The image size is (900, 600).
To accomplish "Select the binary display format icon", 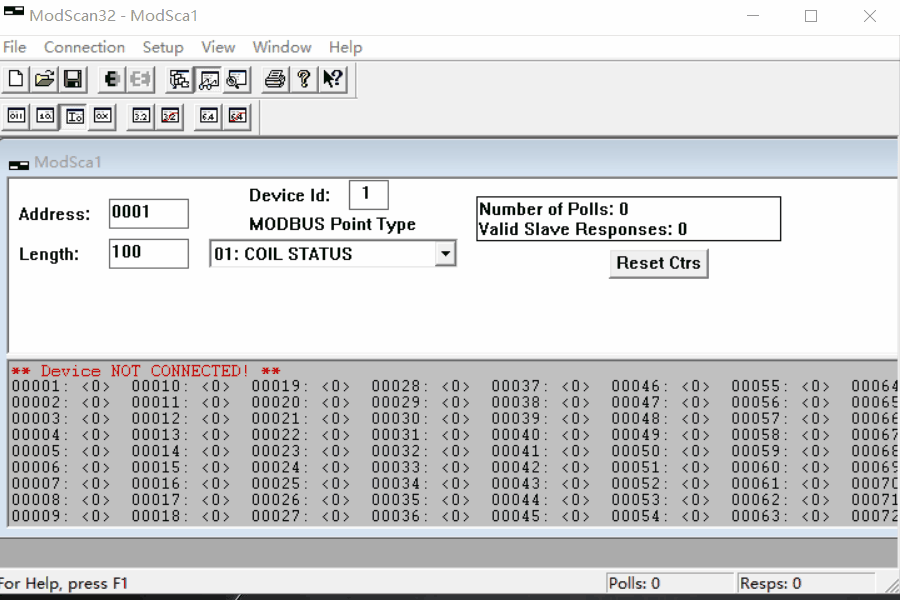I will 16,116.
